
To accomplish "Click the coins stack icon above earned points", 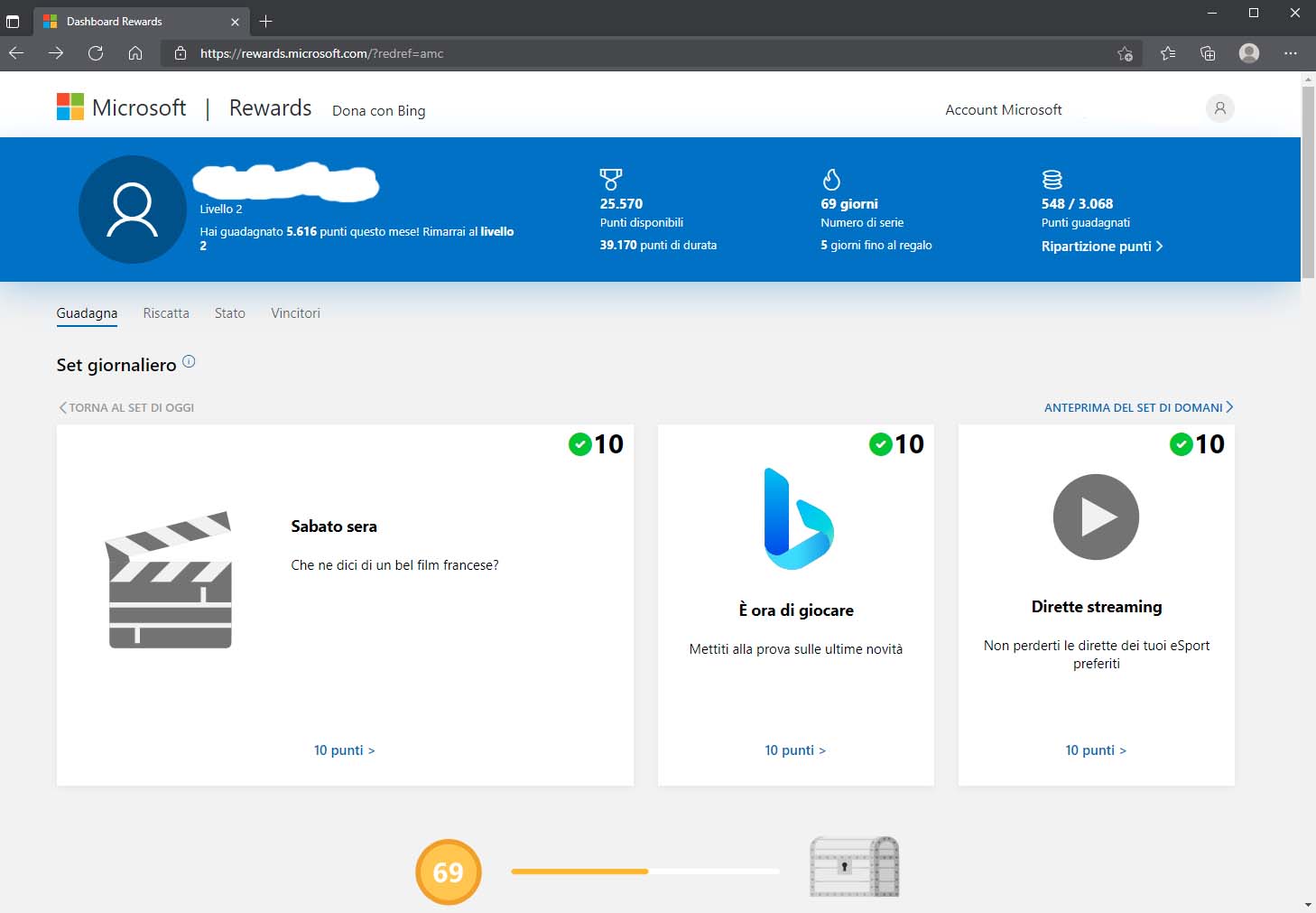I will (1052, 179).
